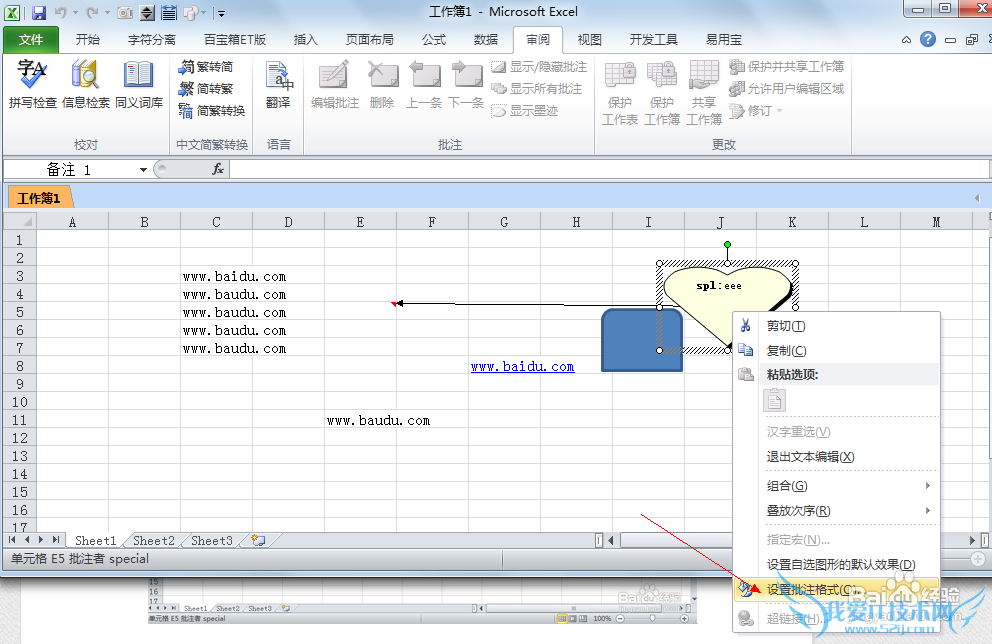This screenshot has width=992, height=644.
Task: Click 保护工作表 protect sheet
Action: click(620, 92)
